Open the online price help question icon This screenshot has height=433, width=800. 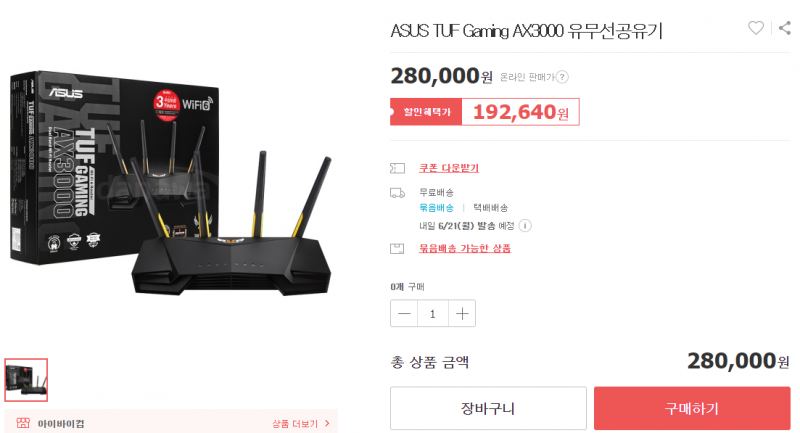click(x=562, y=77)
